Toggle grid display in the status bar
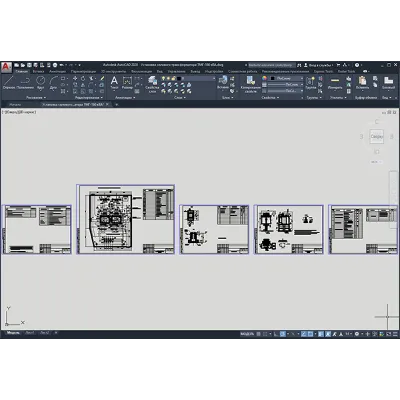Viewport: 400px width, 400px height. (259, 334)
